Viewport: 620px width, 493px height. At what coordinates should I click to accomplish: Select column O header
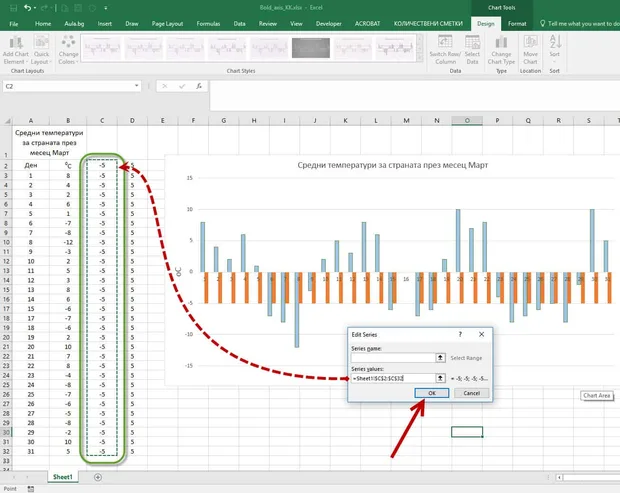467,121
